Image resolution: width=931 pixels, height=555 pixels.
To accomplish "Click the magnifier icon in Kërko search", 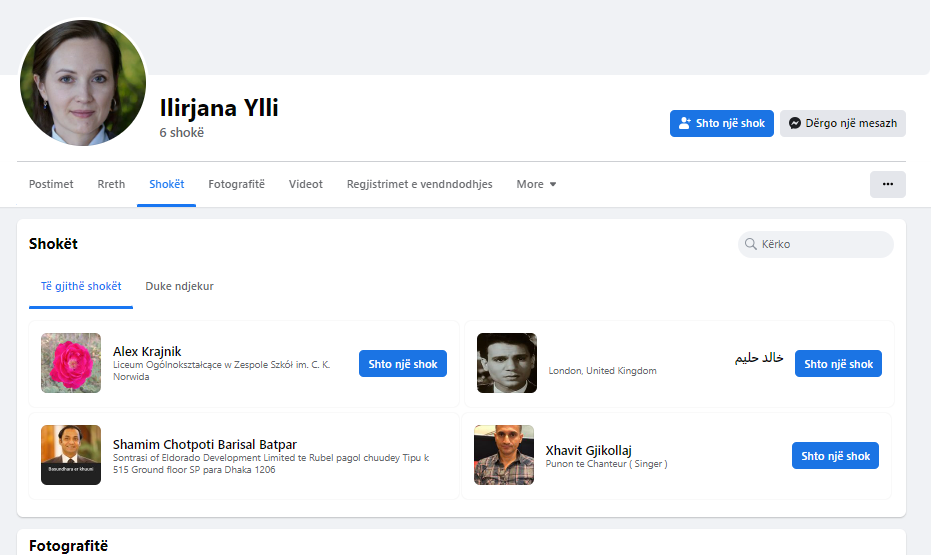I will pos(750,244).
